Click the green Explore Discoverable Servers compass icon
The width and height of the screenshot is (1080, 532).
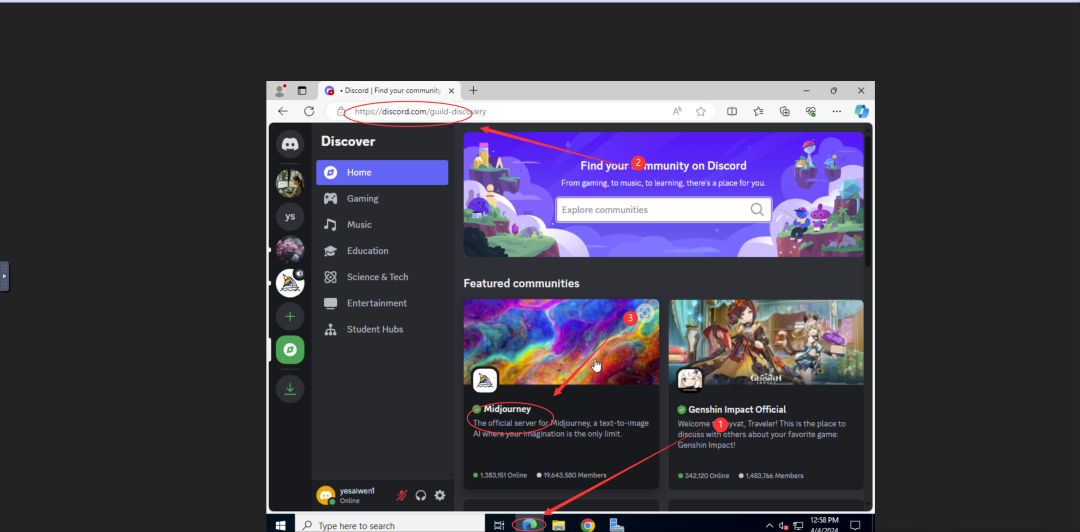(x=290, y=350)
